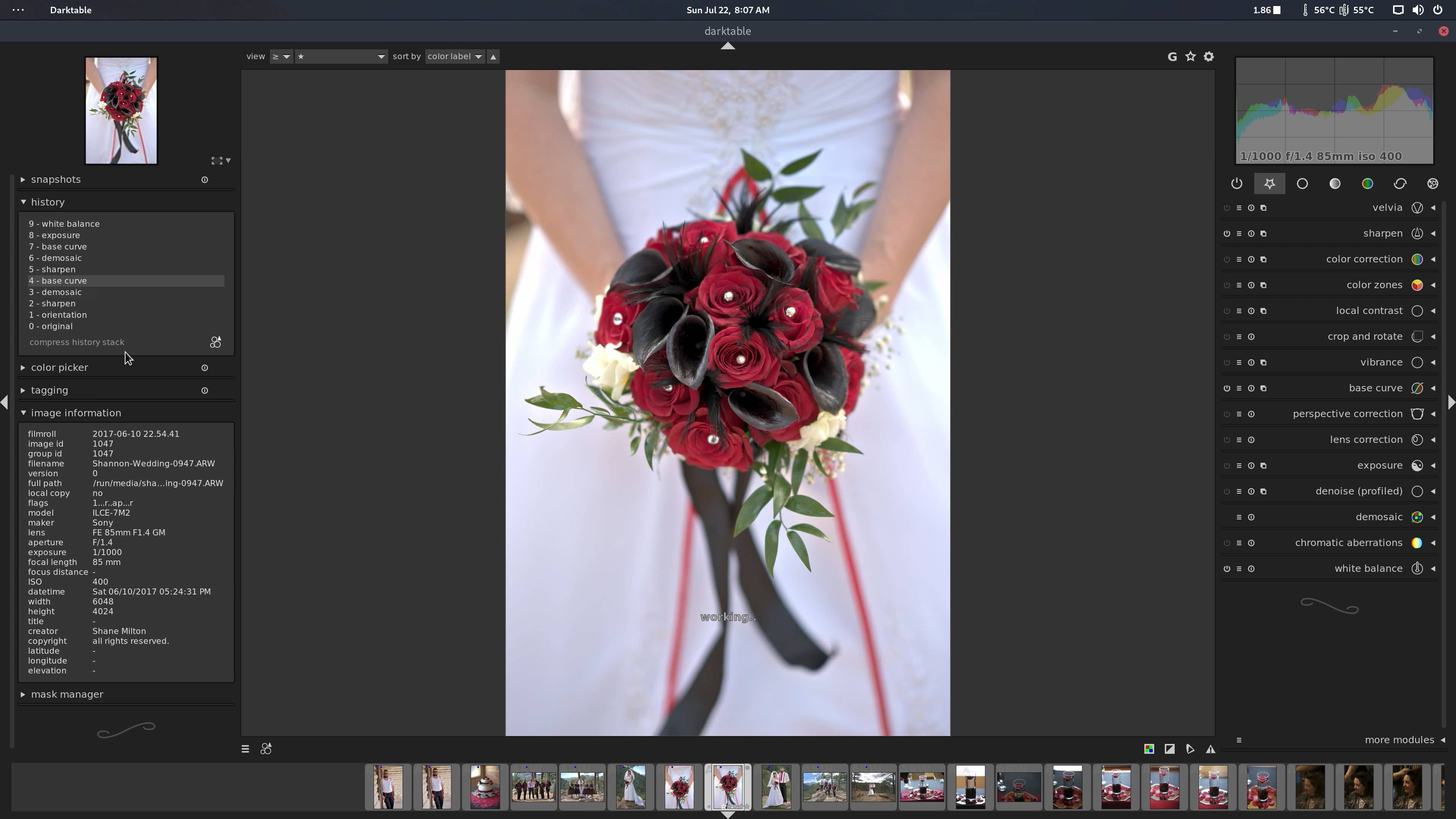Toggle the softproofing icon
Image resolution: width=1456 pixels, height=819 pixels.
click(1190, 749)
